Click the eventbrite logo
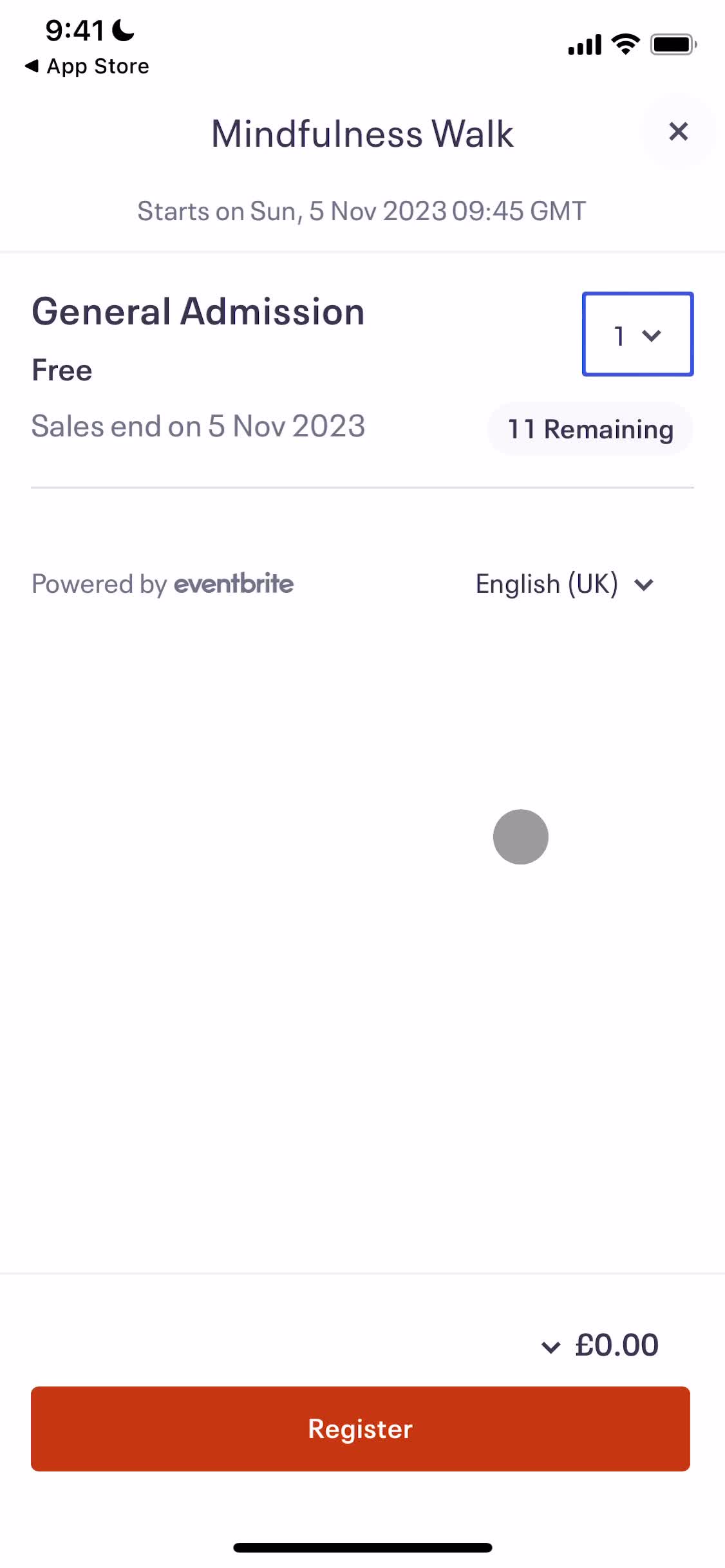This screenshot has width=725, height=1568. point(233,584)
